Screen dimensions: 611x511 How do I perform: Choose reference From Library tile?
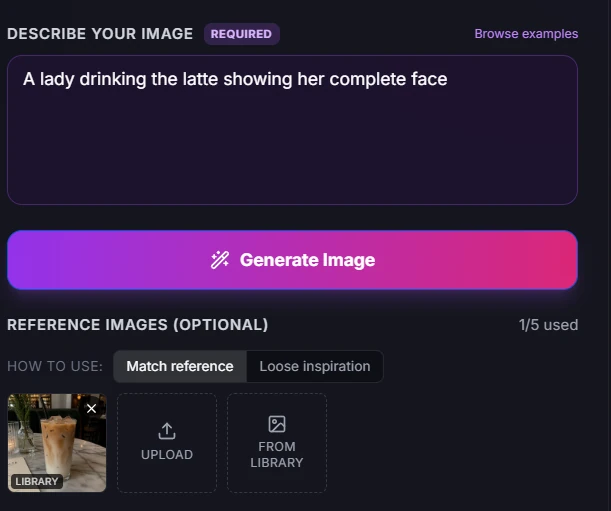pyautogui.click(x=277, y=443)
